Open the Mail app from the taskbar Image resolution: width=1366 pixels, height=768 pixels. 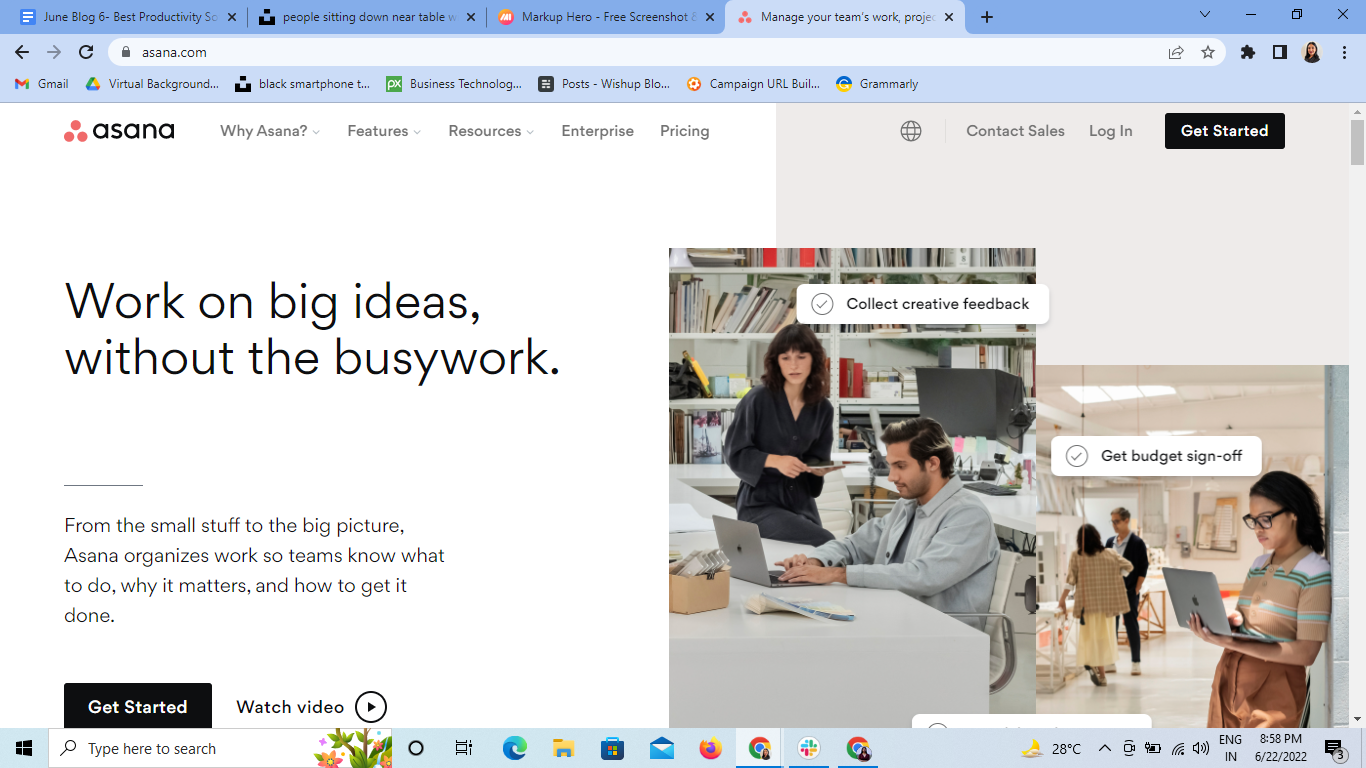(x=661, y=748)
